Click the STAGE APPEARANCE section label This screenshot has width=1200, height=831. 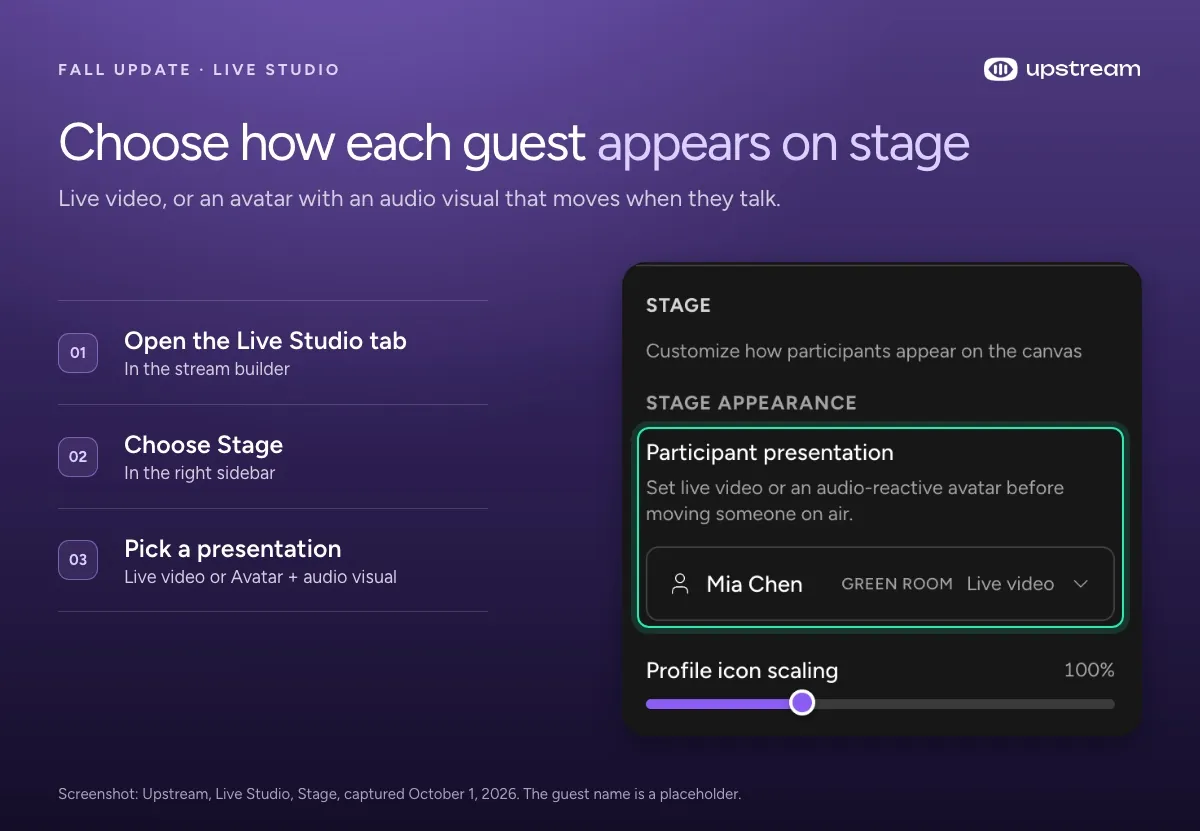point(751,403)
